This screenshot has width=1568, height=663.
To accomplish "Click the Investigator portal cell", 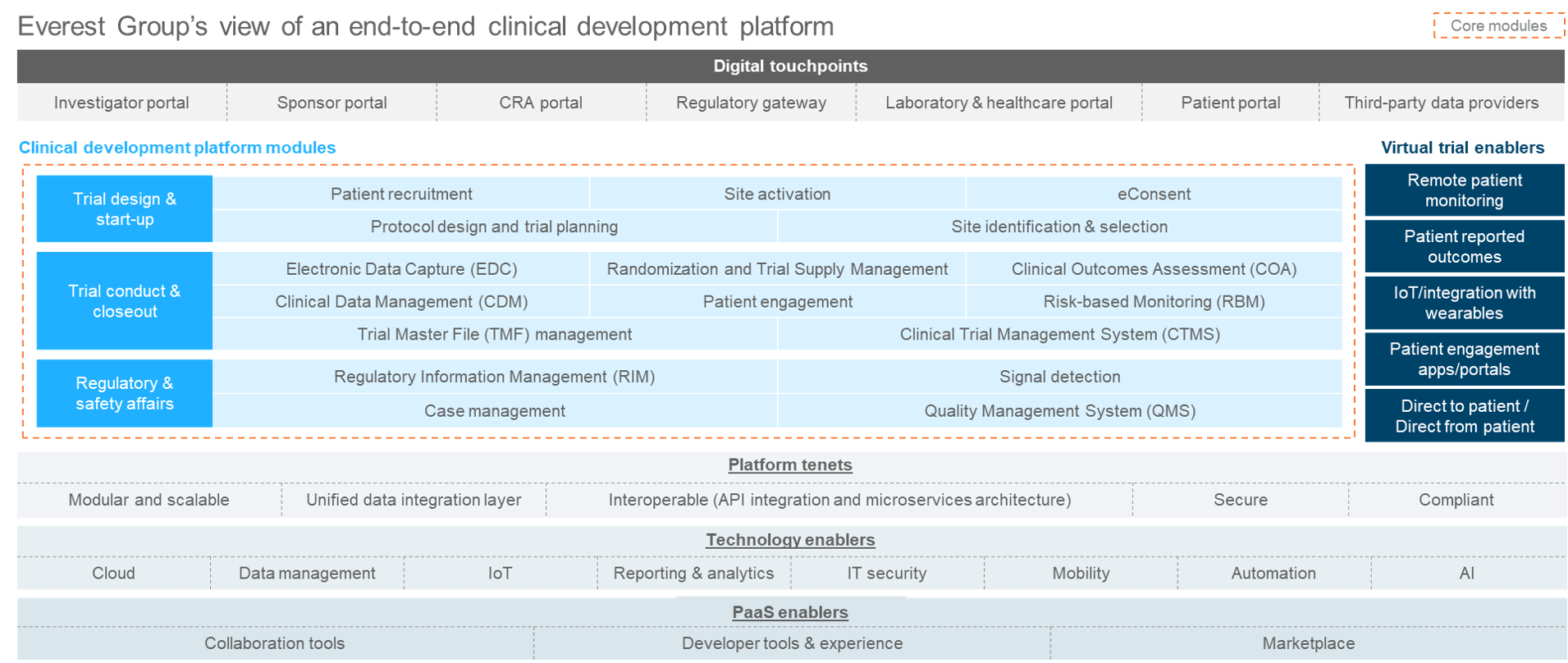I will pyautogui.click(x=121, y=103).
